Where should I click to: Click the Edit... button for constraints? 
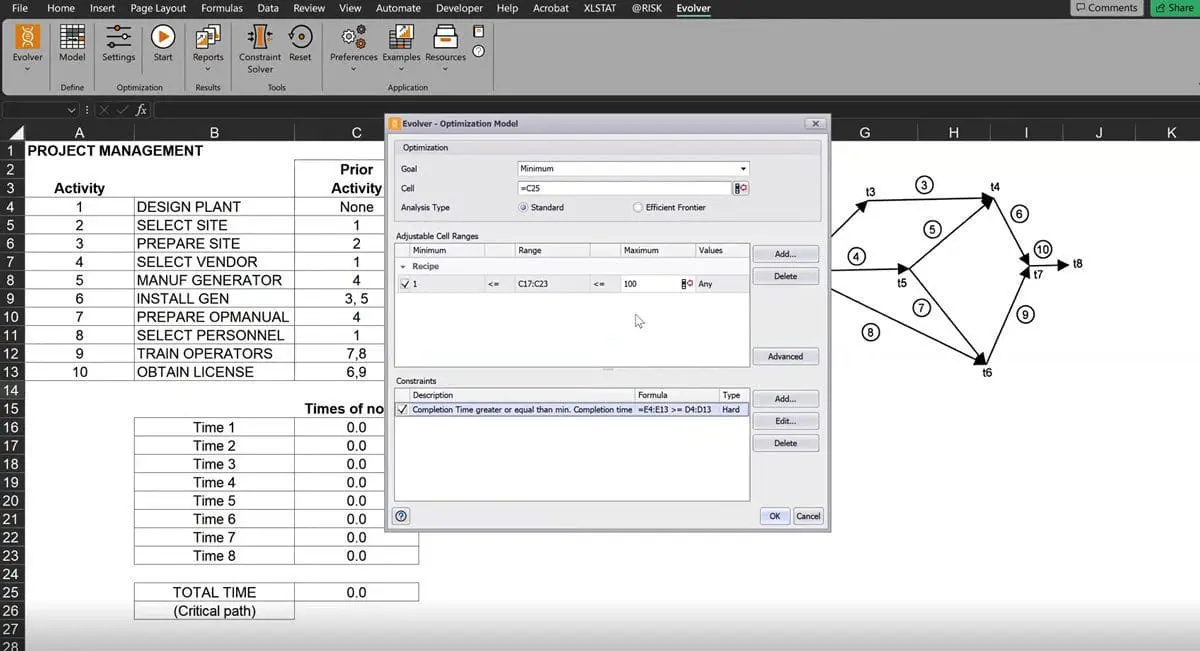tap(785, 421)
